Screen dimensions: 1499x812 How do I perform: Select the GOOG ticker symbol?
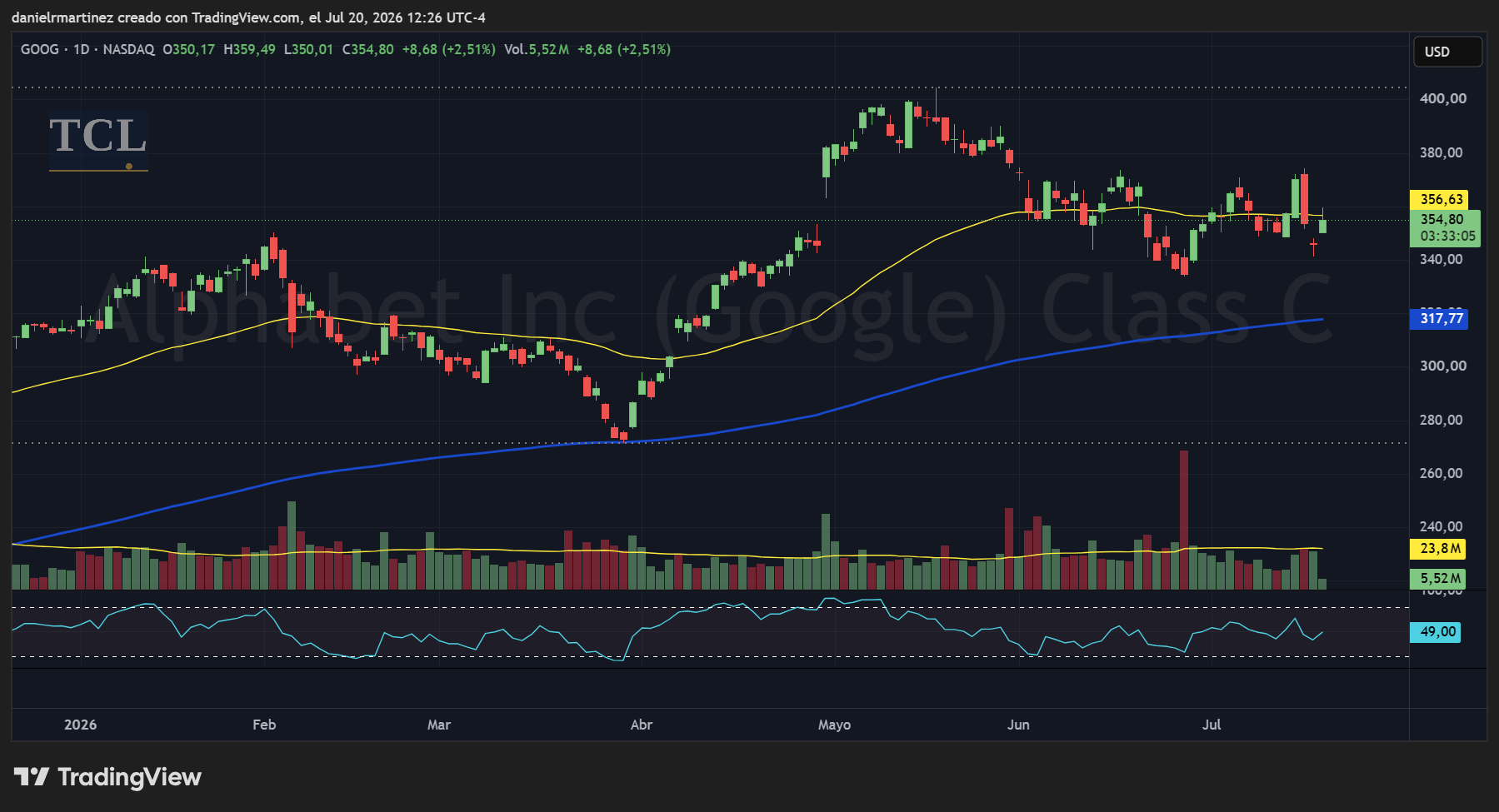click(x=40, y=49)
